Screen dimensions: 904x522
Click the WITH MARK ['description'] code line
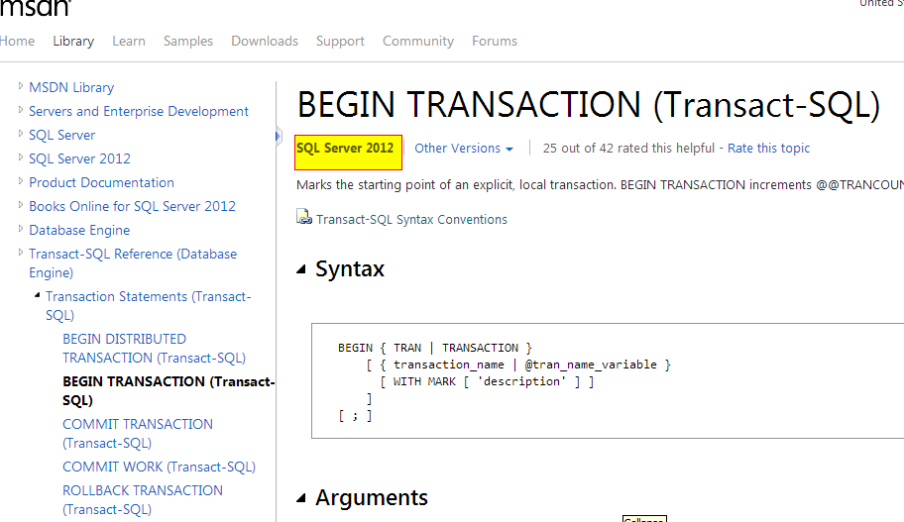coord(487,381)
